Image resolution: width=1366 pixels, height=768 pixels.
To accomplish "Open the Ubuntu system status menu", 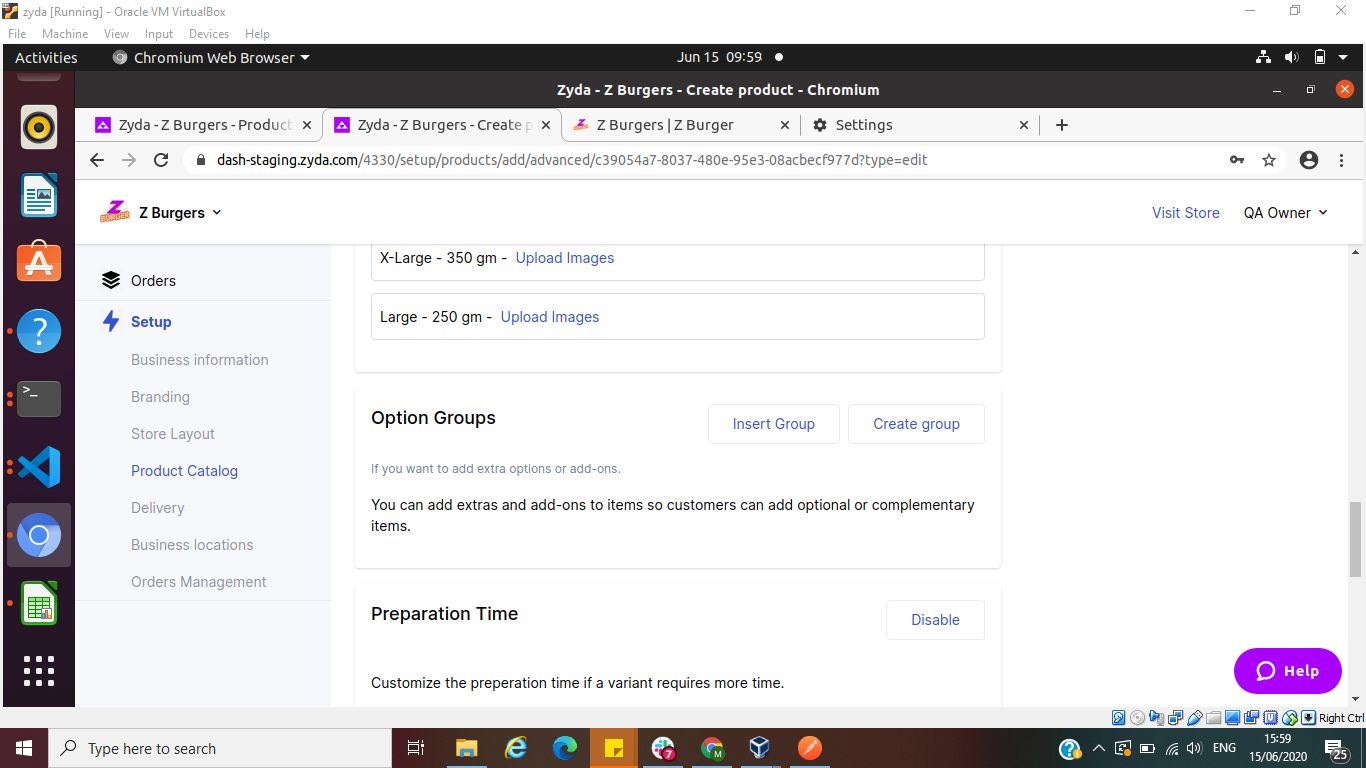I will click(1303, 58).
